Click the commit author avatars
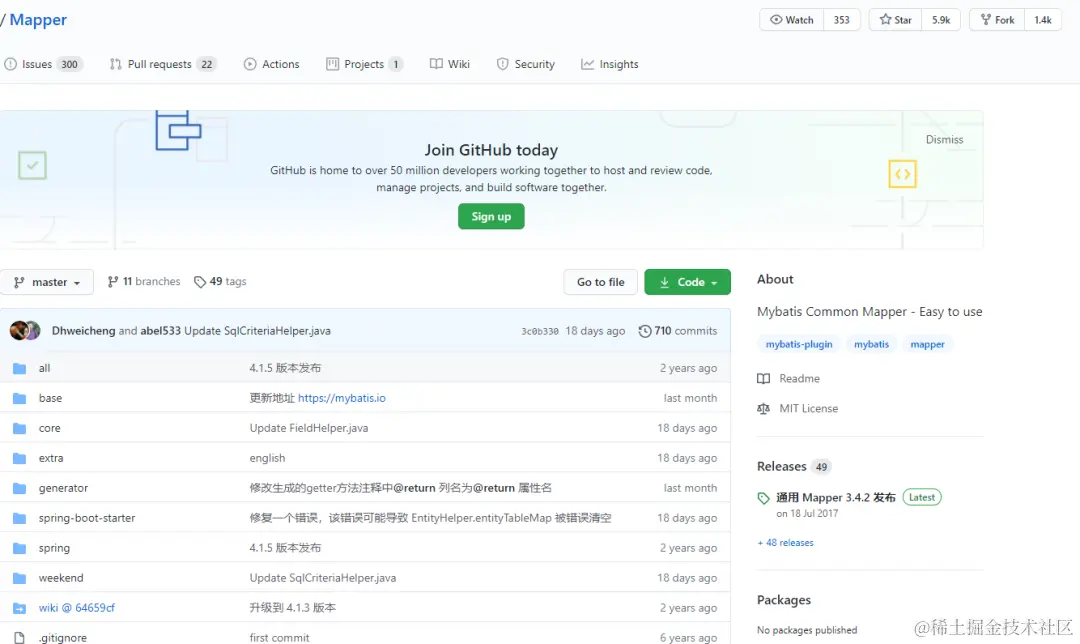 pos(25,331)
